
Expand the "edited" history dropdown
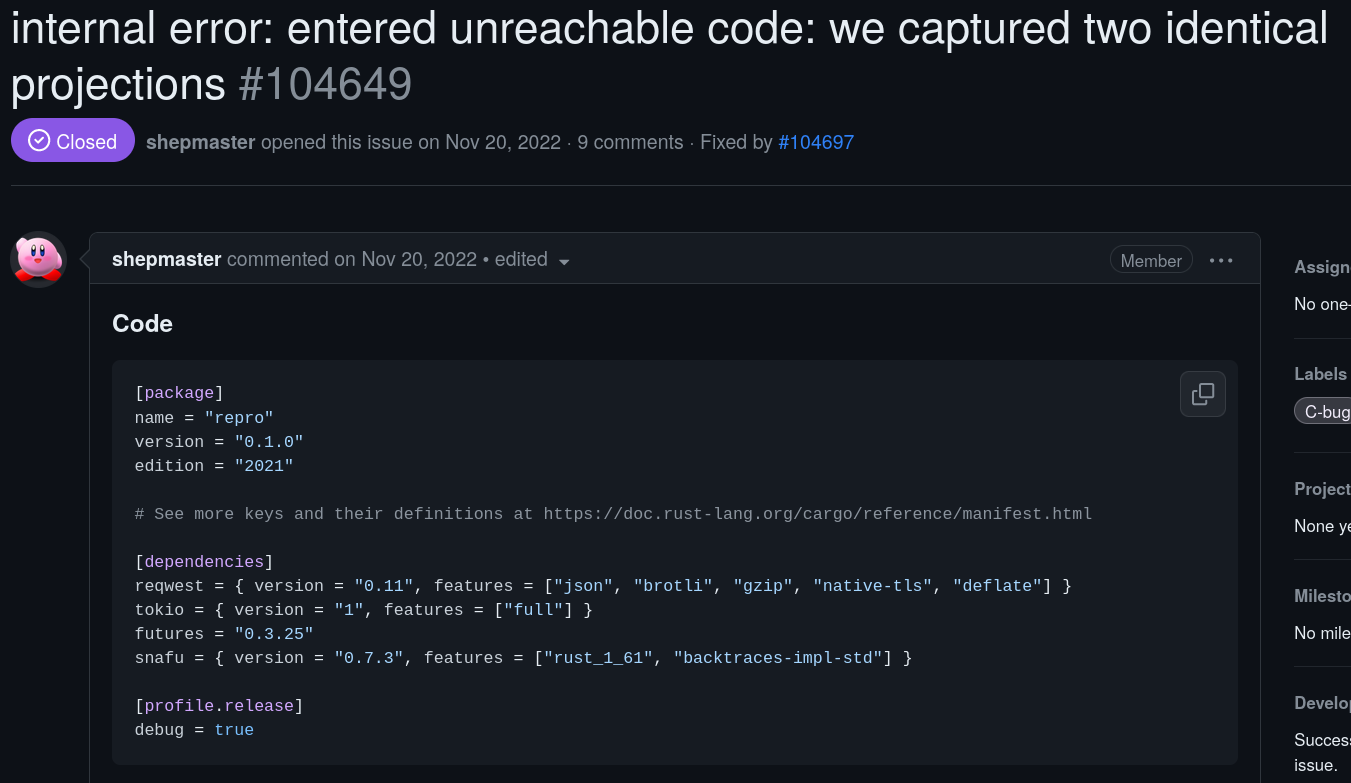click(532, 260)
